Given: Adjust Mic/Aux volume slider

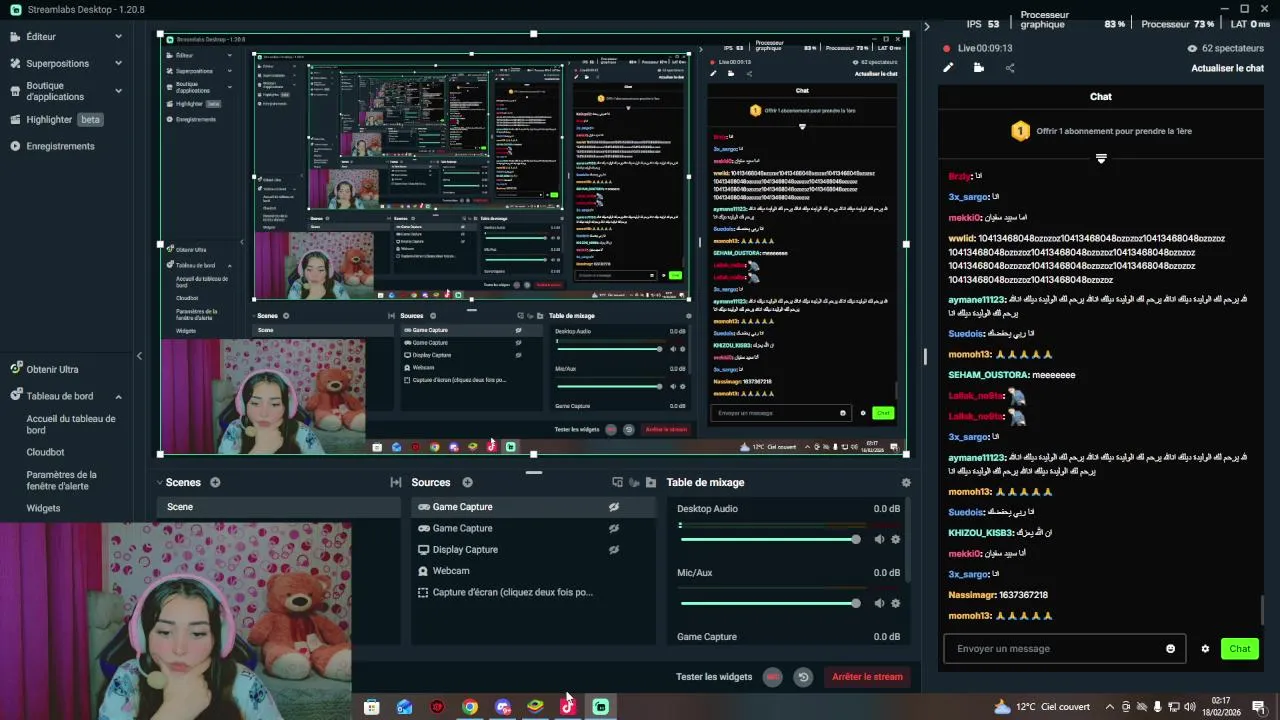Looking at the screenshot, I should click(770, 603).
